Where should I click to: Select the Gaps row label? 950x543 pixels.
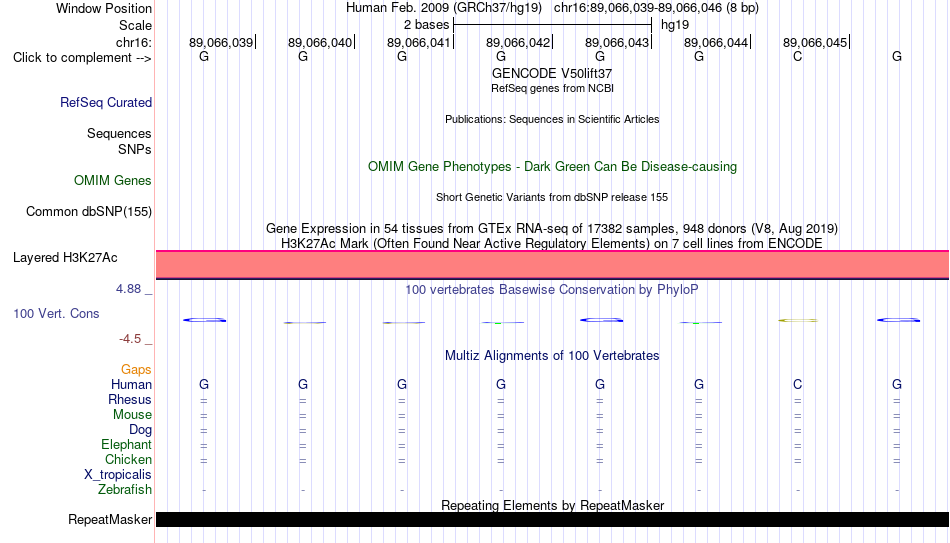coord(136,369)
